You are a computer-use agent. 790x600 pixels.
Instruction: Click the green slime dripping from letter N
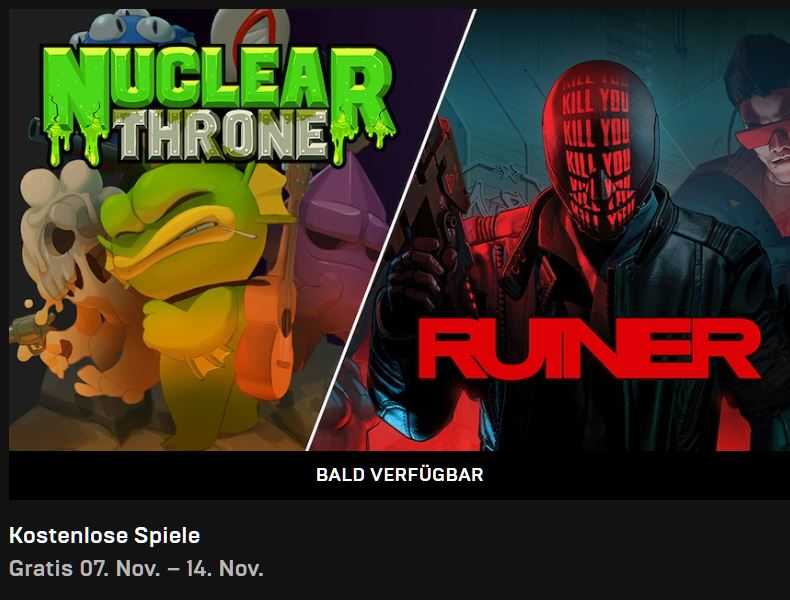[76, 144]
